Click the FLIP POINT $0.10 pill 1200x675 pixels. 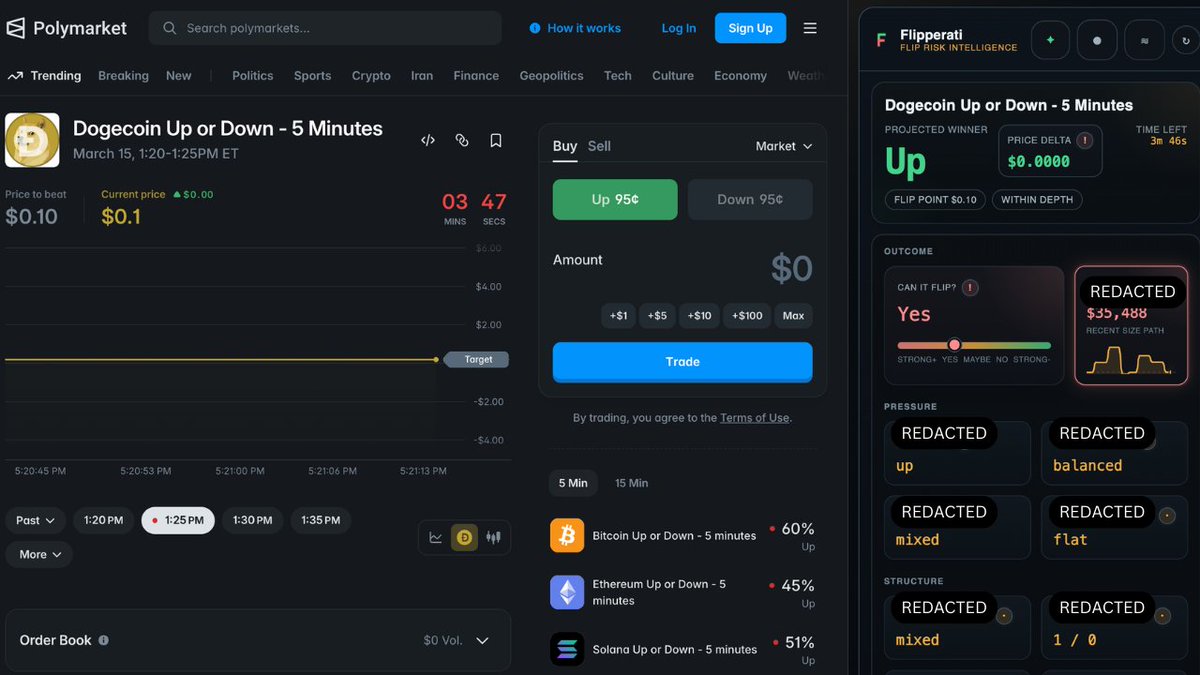point(935,200)
